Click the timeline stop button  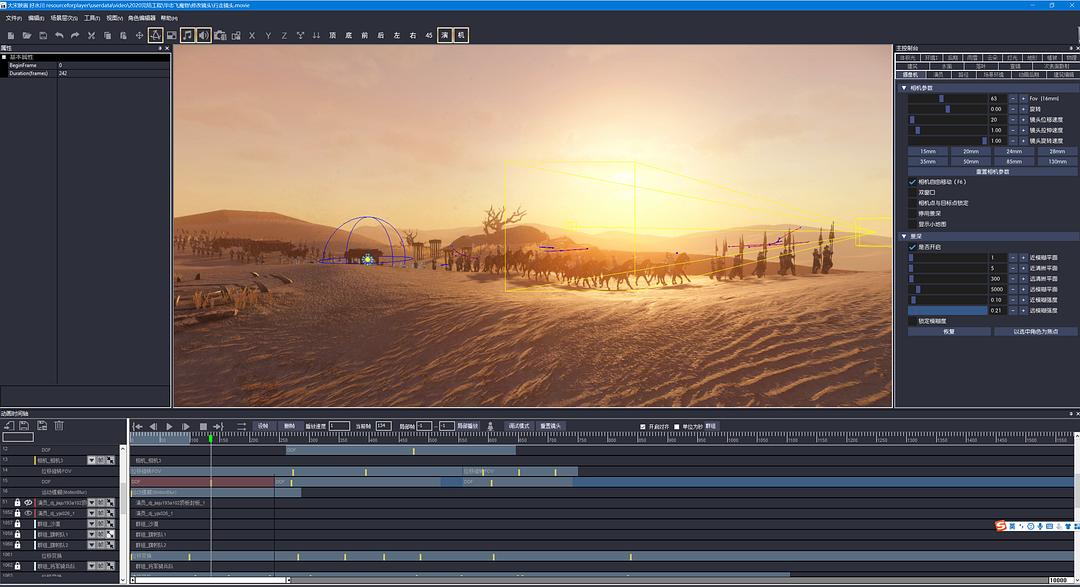pos(202,426)
